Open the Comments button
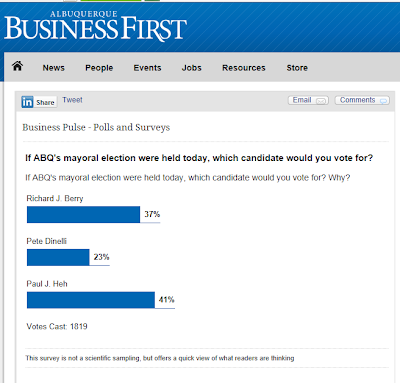The image size is (400, 383). click(362, 100)
